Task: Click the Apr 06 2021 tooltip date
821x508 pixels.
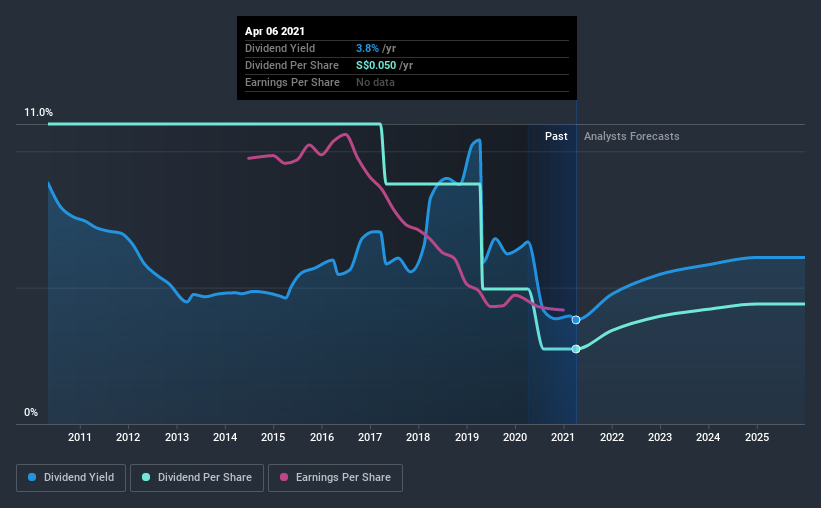Action: click(275, 31)
